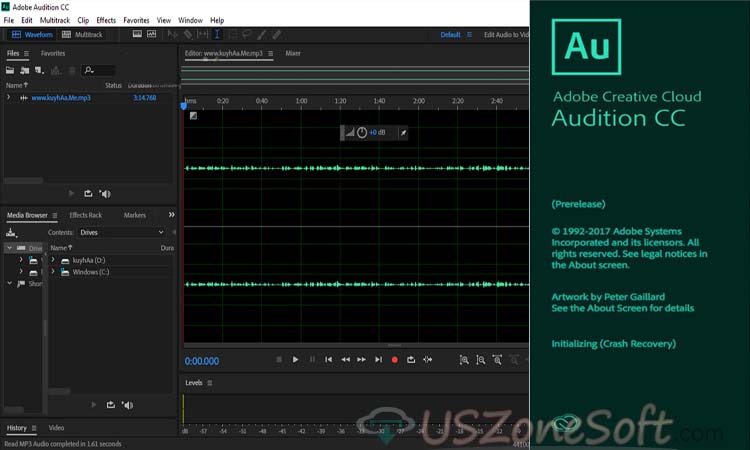Open the Contents Drives dropdown

coord(121,232)
